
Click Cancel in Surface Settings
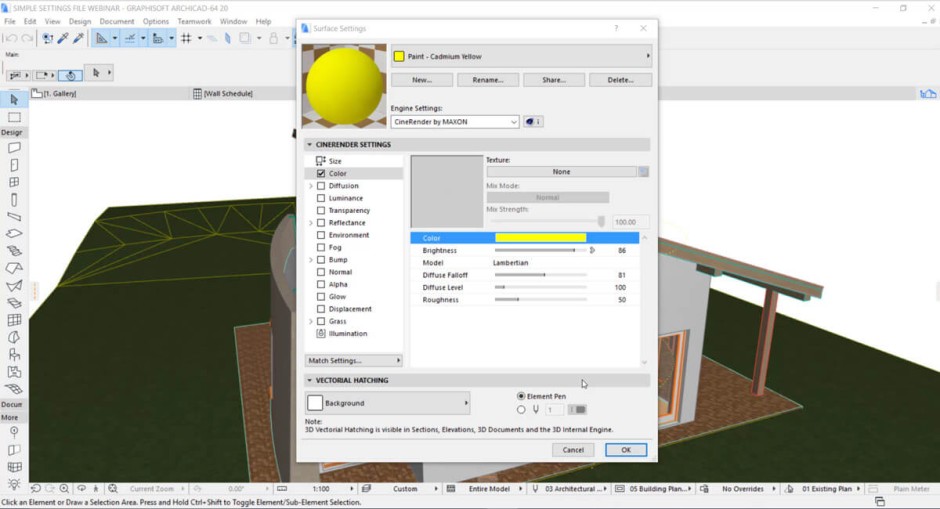click(573, 450)
